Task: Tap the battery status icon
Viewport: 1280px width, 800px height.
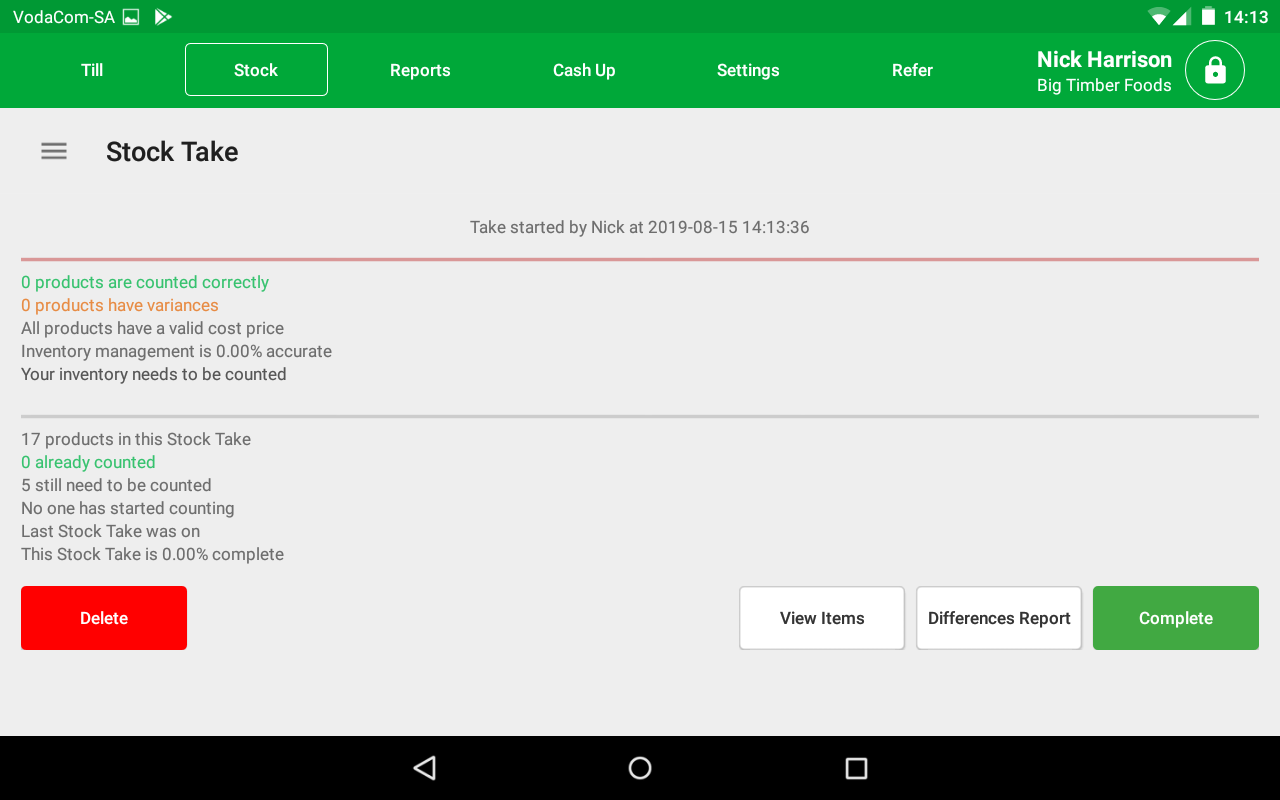Action: (1208, 17)
